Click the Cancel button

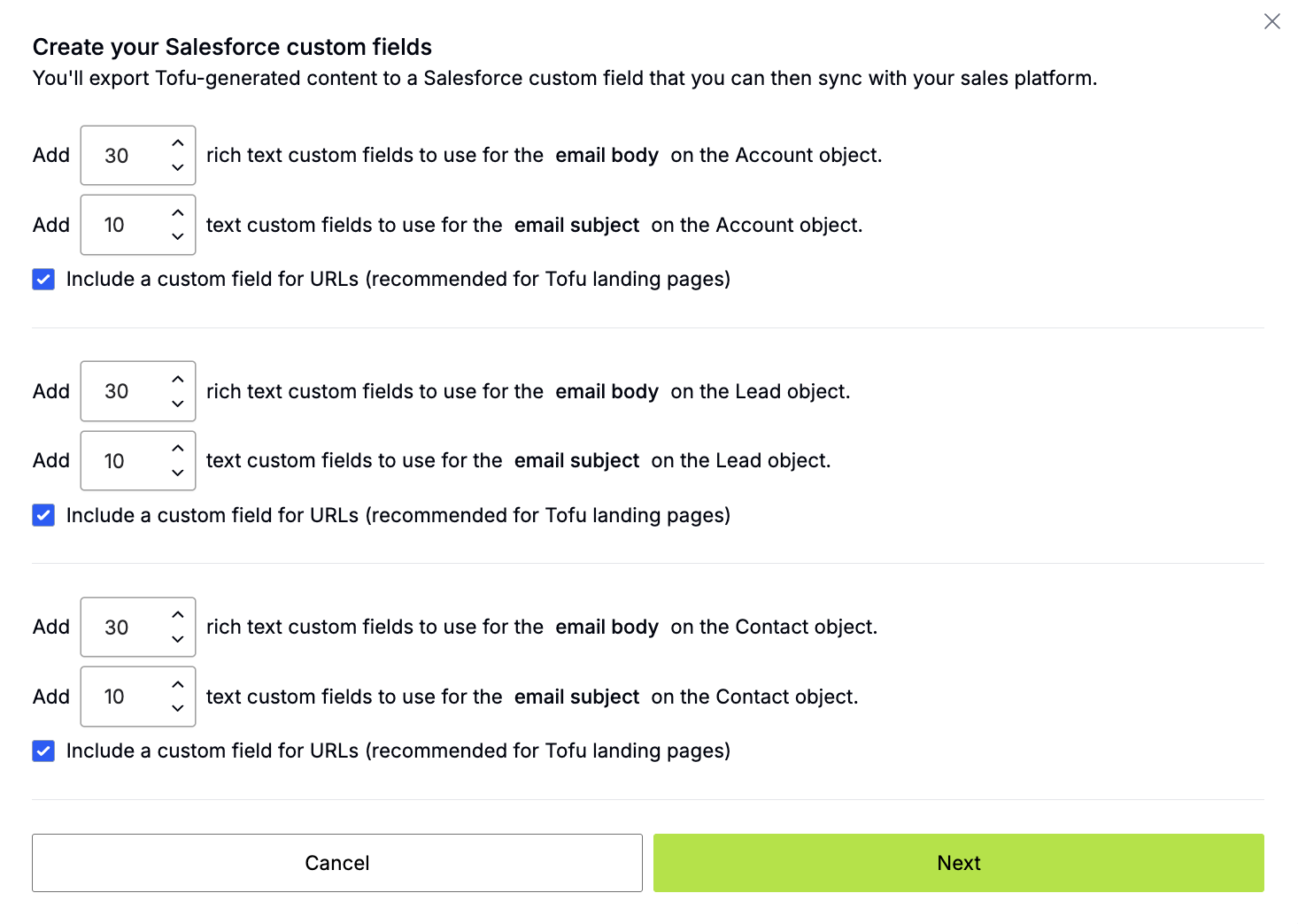[336, 863]
